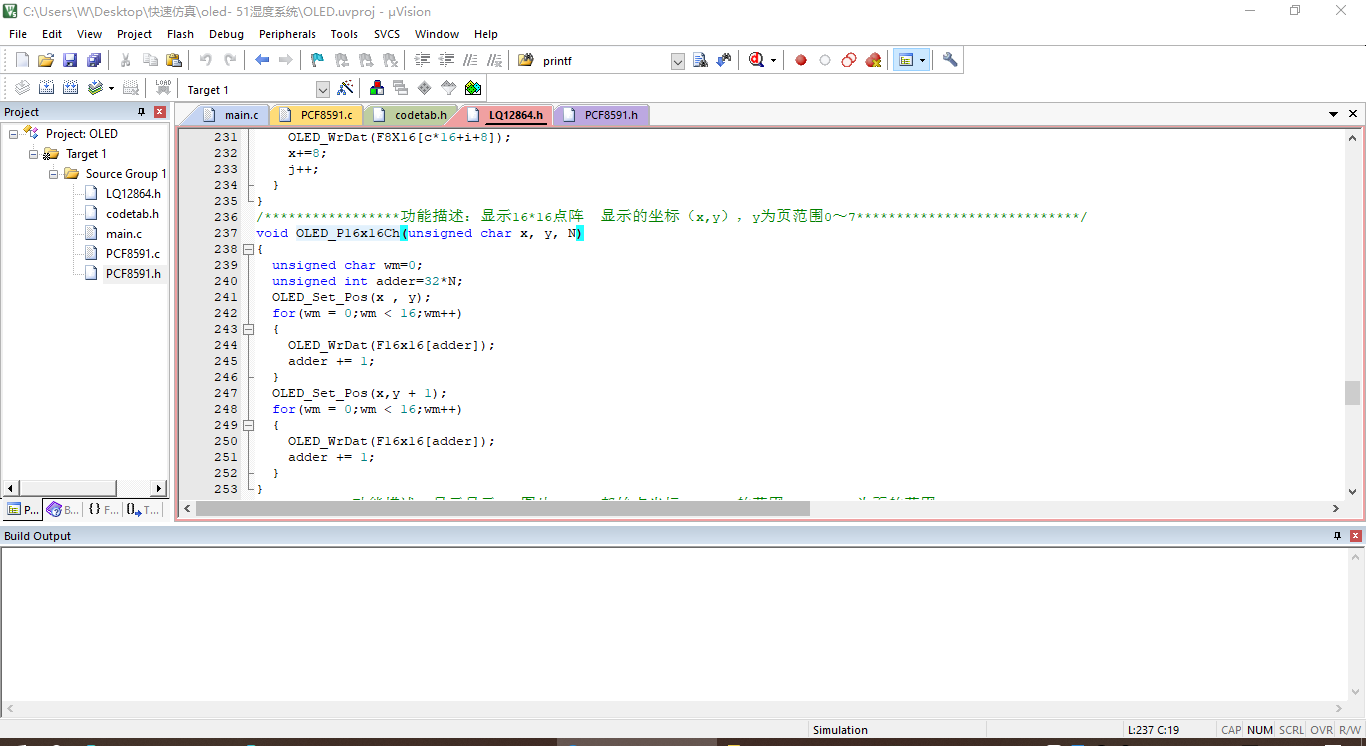Viewport: 1366px width, 746px height.
Task: Click the Rebuild all target files icon
Action: click(71, 88)
